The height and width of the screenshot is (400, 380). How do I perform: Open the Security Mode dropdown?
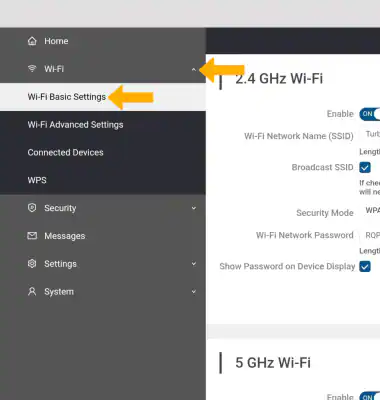[x=370, y=211]
